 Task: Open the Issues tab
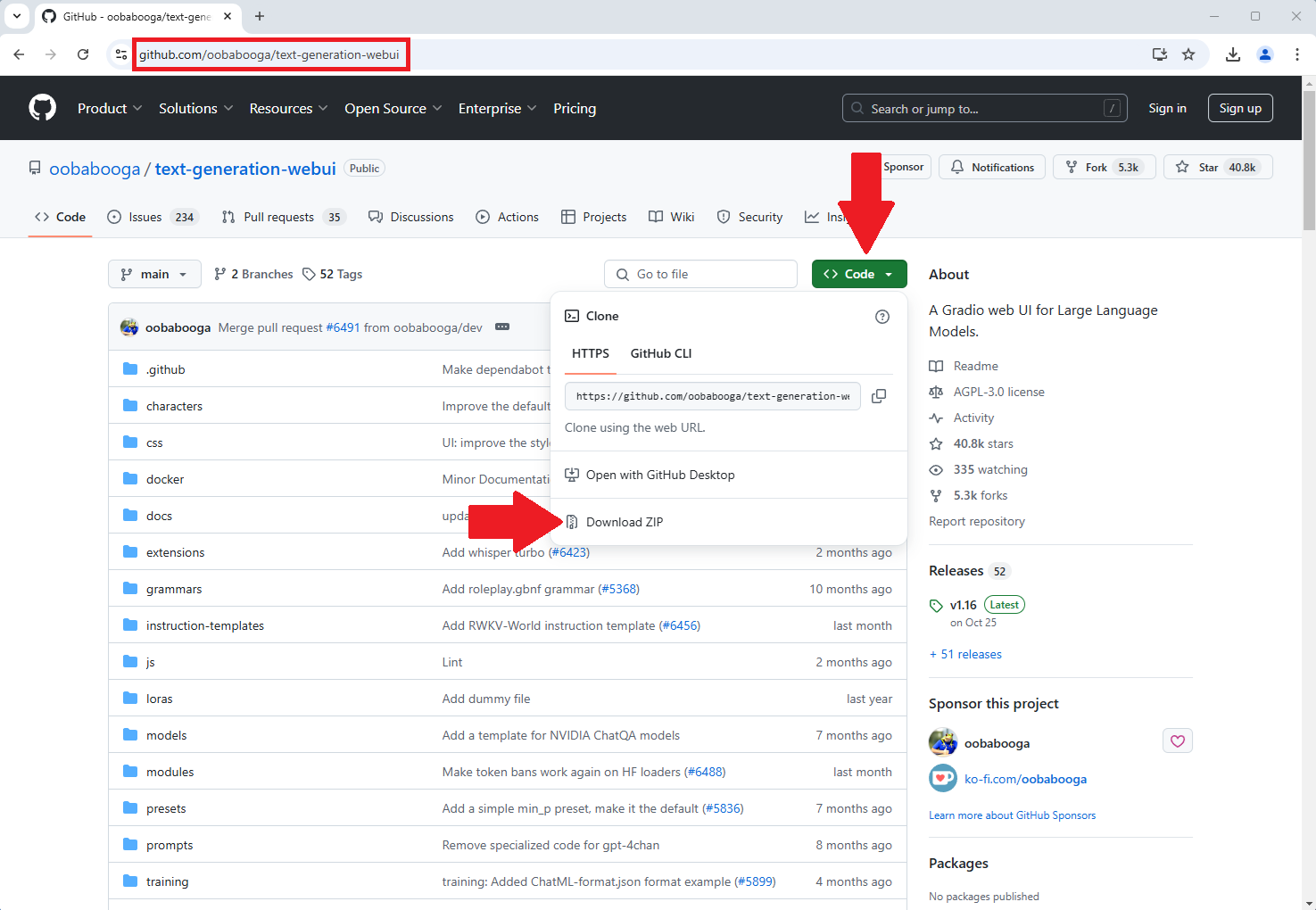(152, 217)
